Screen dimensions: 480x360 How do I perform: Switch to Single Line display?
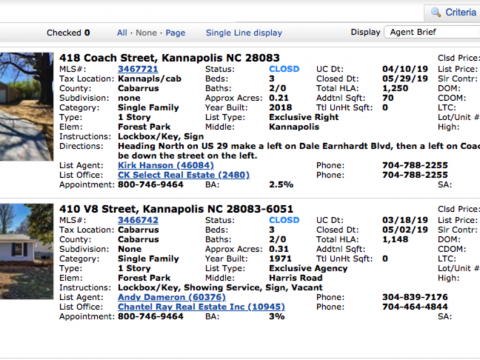(x=244, y=33)
